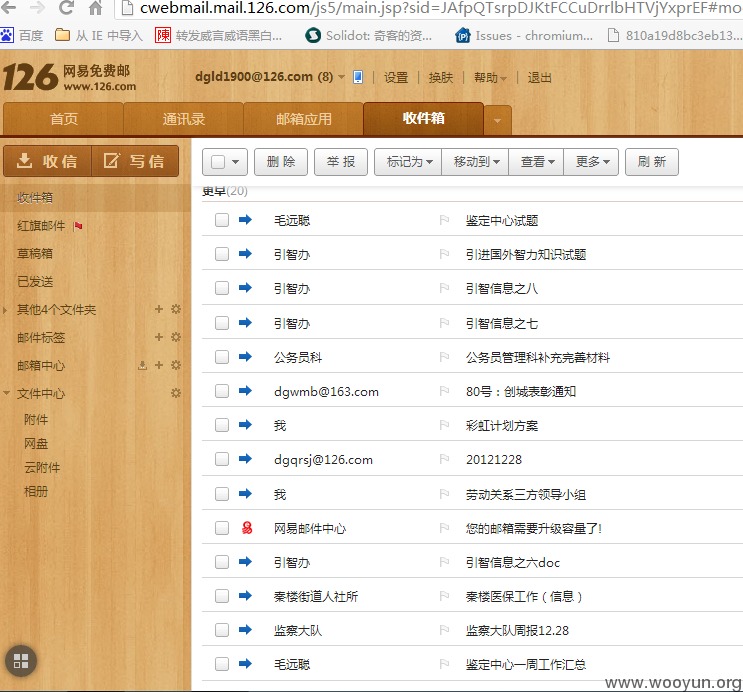This screenshot has width=743, height=692.
Task: Open the 查看 dropdown
Action: (536, 162)
